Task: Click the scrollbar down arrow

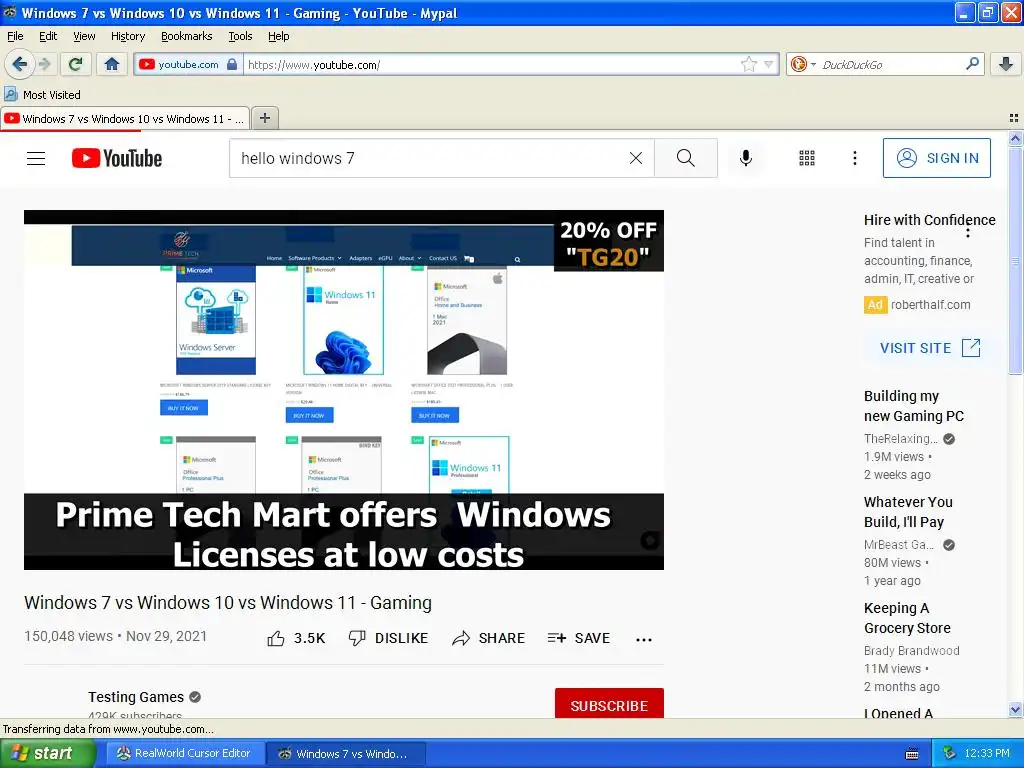Action: click(x=1015, y=710)
